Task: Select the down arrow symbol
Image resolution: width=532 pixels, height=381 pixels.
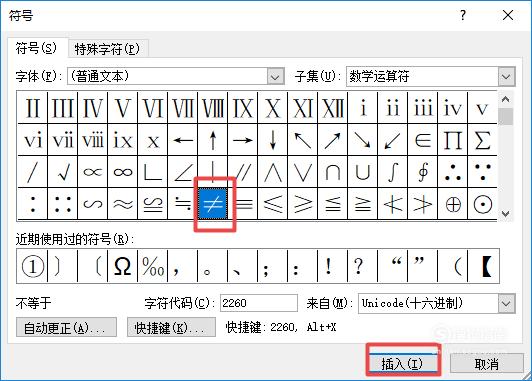Action: click(273, 140)
